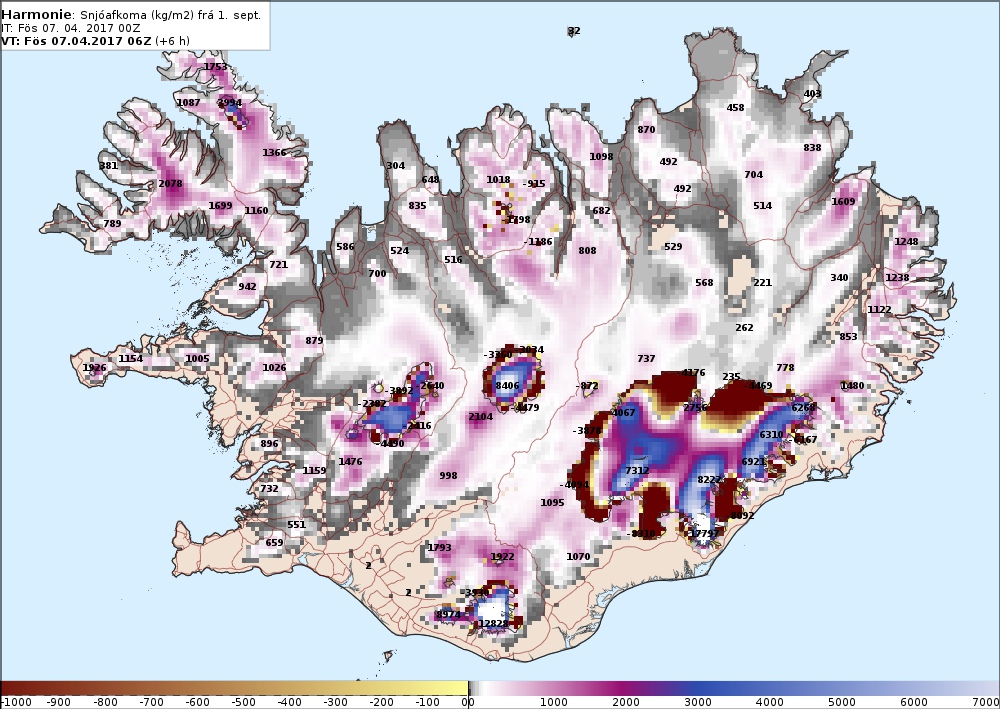Screen dimensions: 1000x709
Task: Click the map value 1926
Action: 94,368
